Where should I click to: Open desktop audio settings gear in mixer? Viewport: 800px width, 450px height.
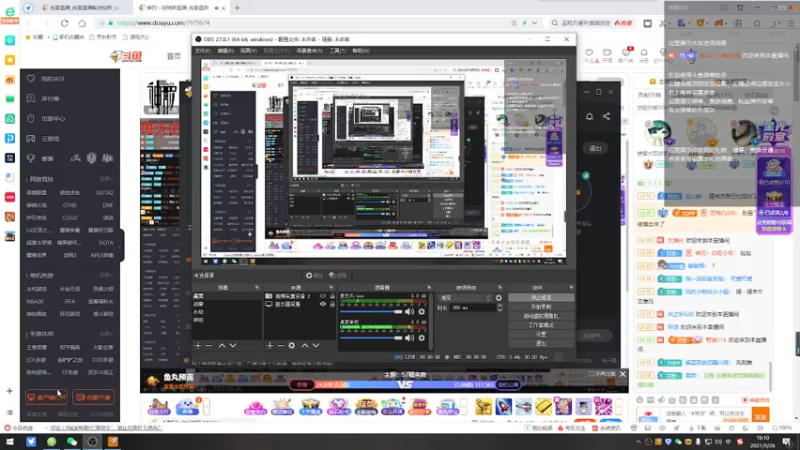tap(421, 338)
